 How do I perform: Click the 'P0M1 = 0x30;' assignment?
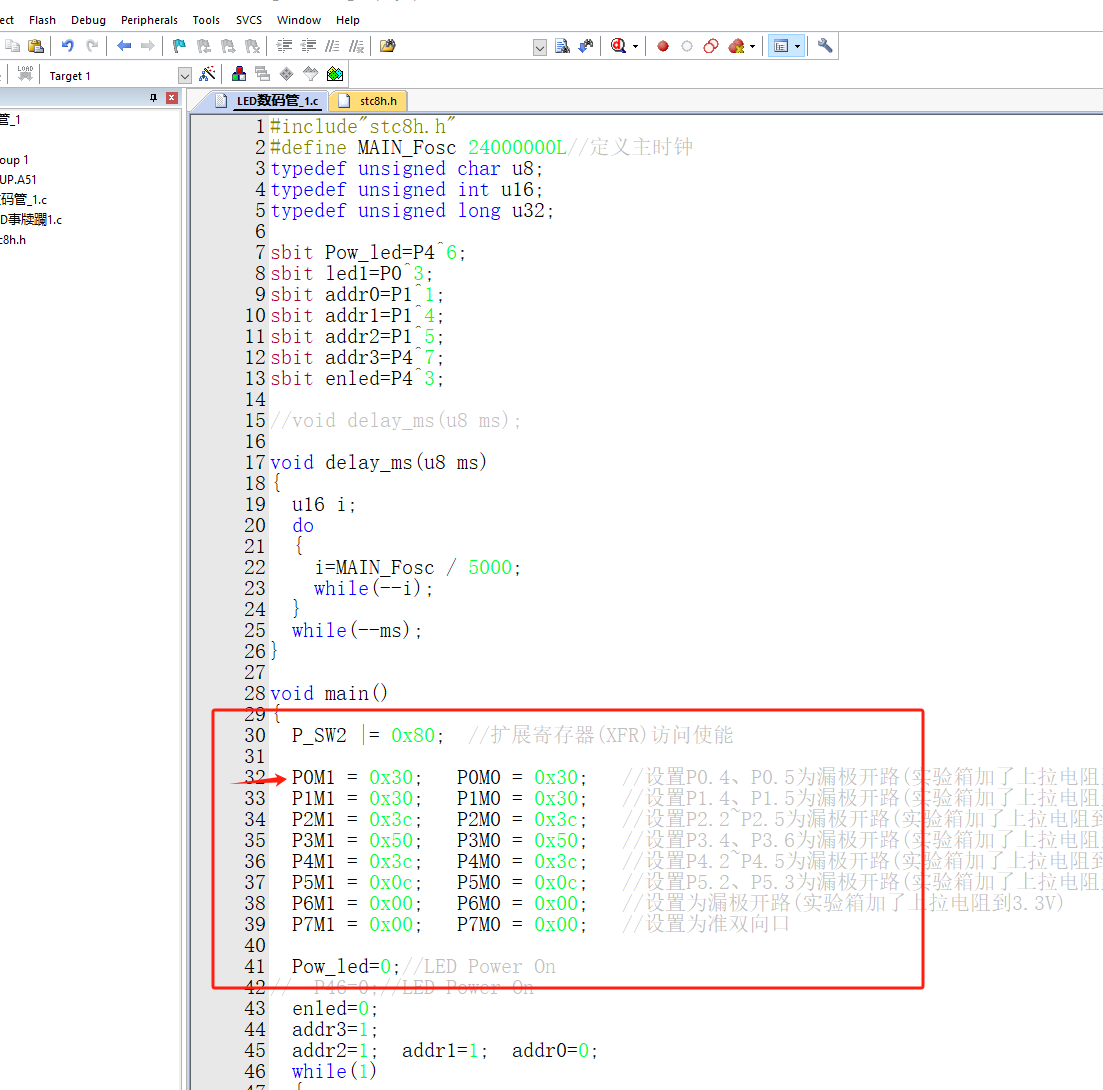357,778
